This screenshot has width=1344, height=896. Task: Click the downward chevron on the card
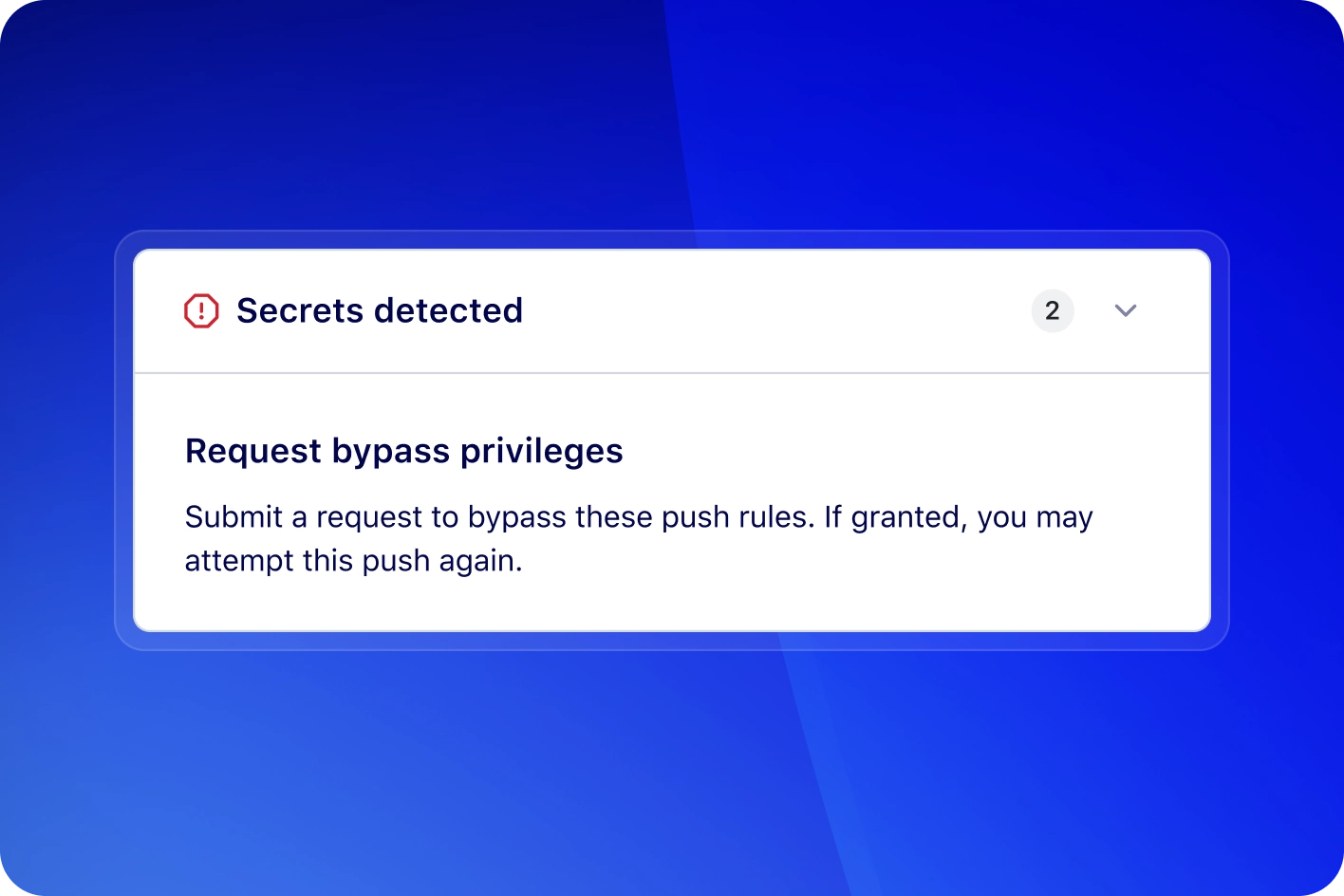[1126, 310]
